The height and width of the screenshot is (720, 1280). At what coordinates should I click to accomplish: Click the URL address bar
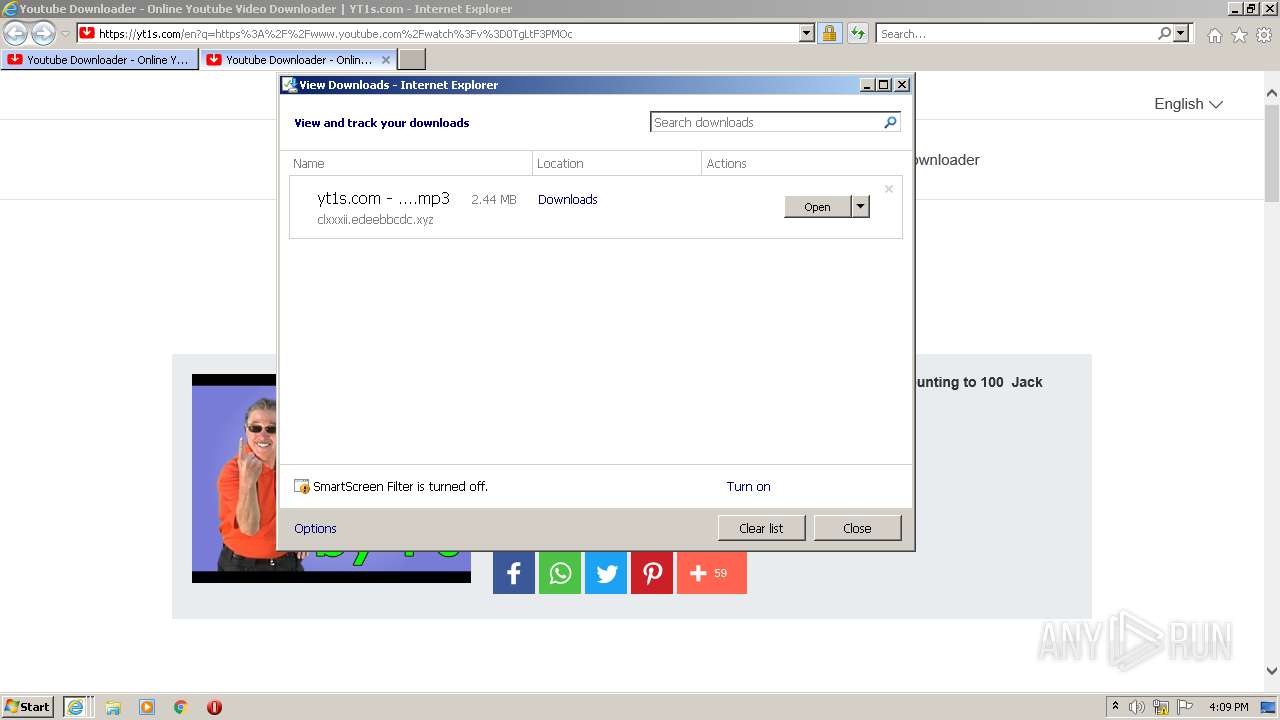447,33
